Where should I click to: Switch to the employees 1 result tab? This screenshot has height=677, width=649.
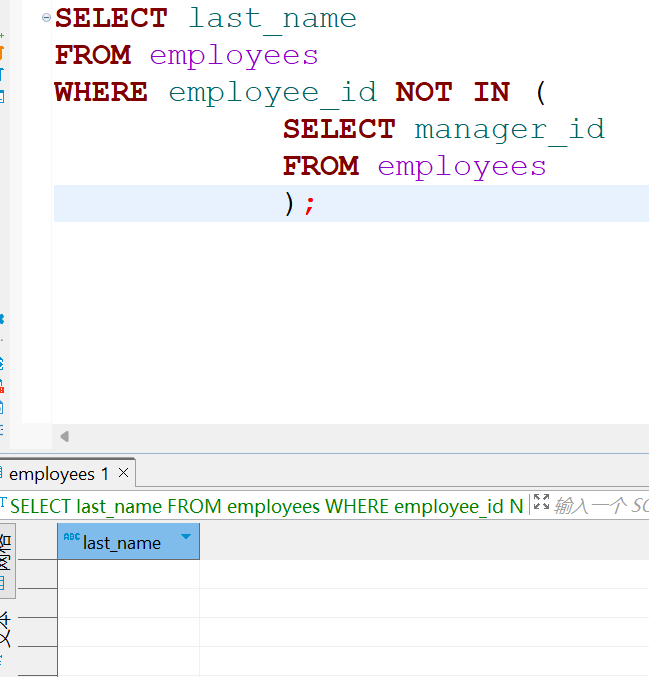[x=58, y=474]
